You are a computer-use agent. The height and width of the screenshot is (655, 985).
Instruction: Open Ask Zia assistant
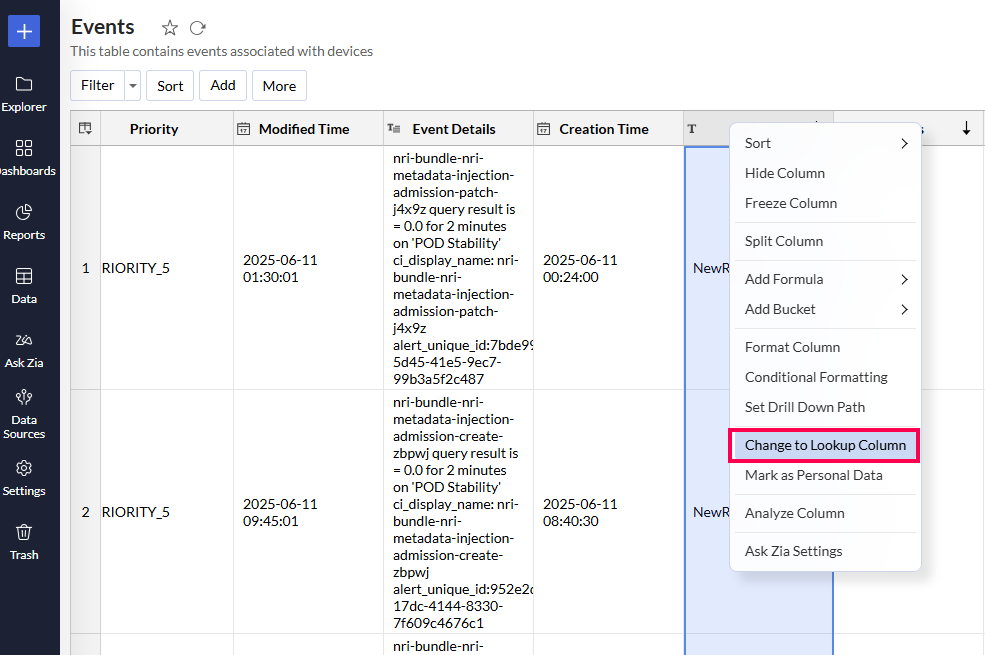24,349
